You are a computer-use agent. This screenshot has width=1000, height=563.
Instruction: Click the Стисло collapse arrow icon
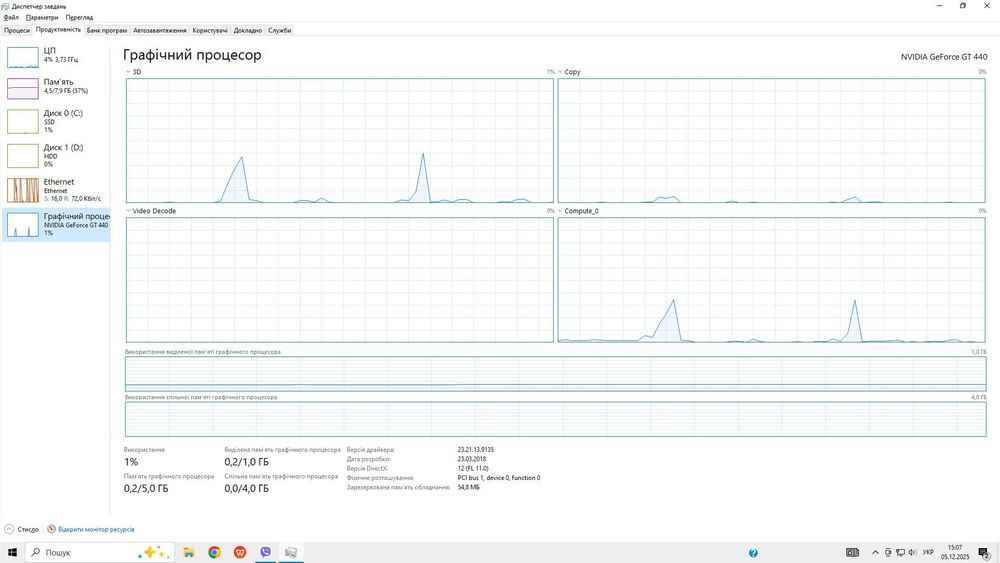click(9, 529)
